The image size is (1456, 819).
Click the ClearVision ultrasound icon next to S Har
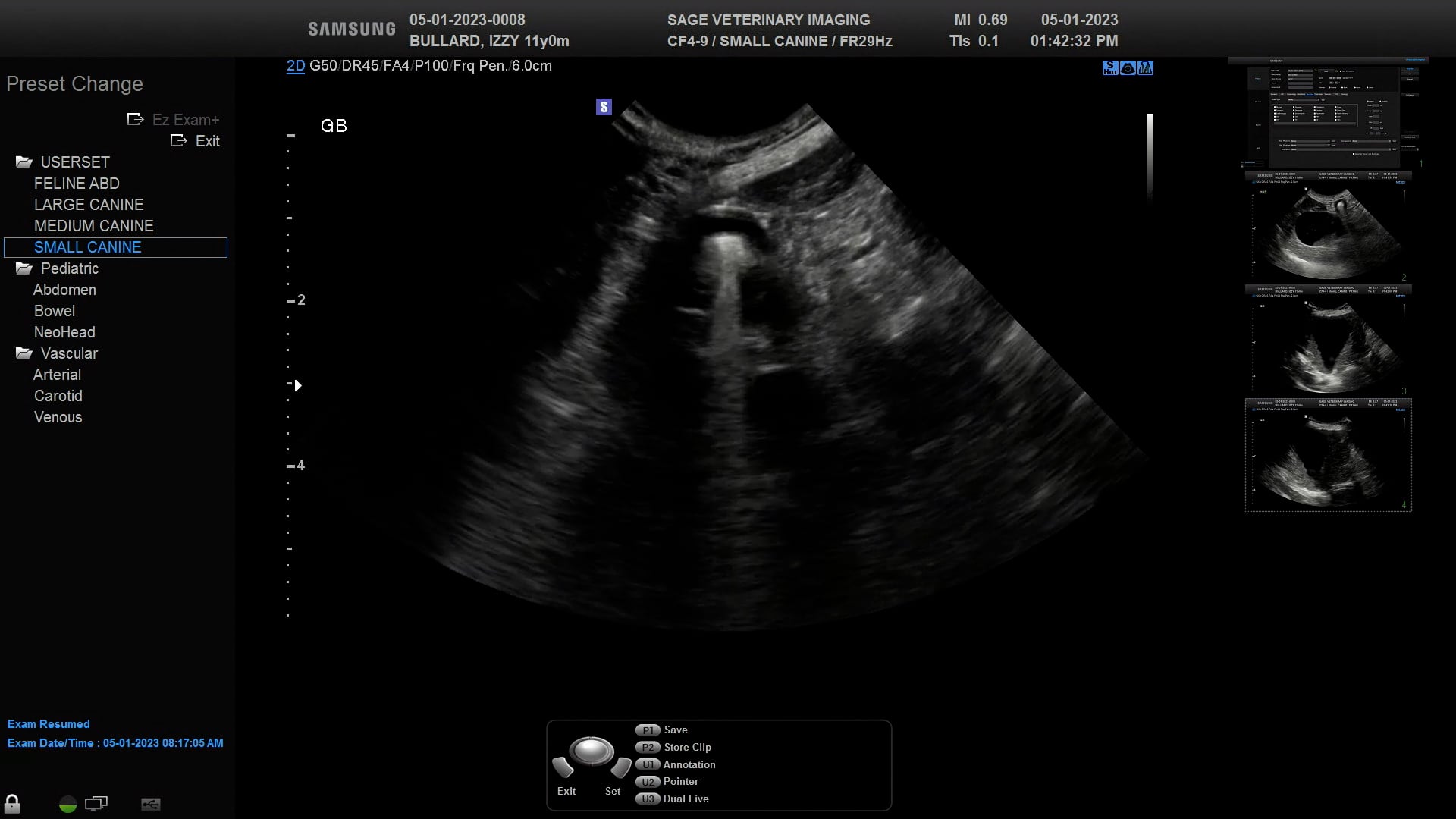point(1128,68)
